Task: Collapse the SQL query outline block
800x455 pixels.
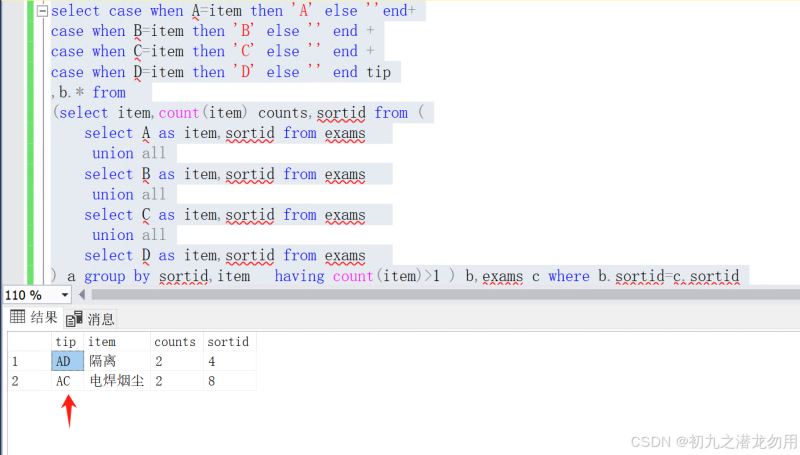Action: 40,11
